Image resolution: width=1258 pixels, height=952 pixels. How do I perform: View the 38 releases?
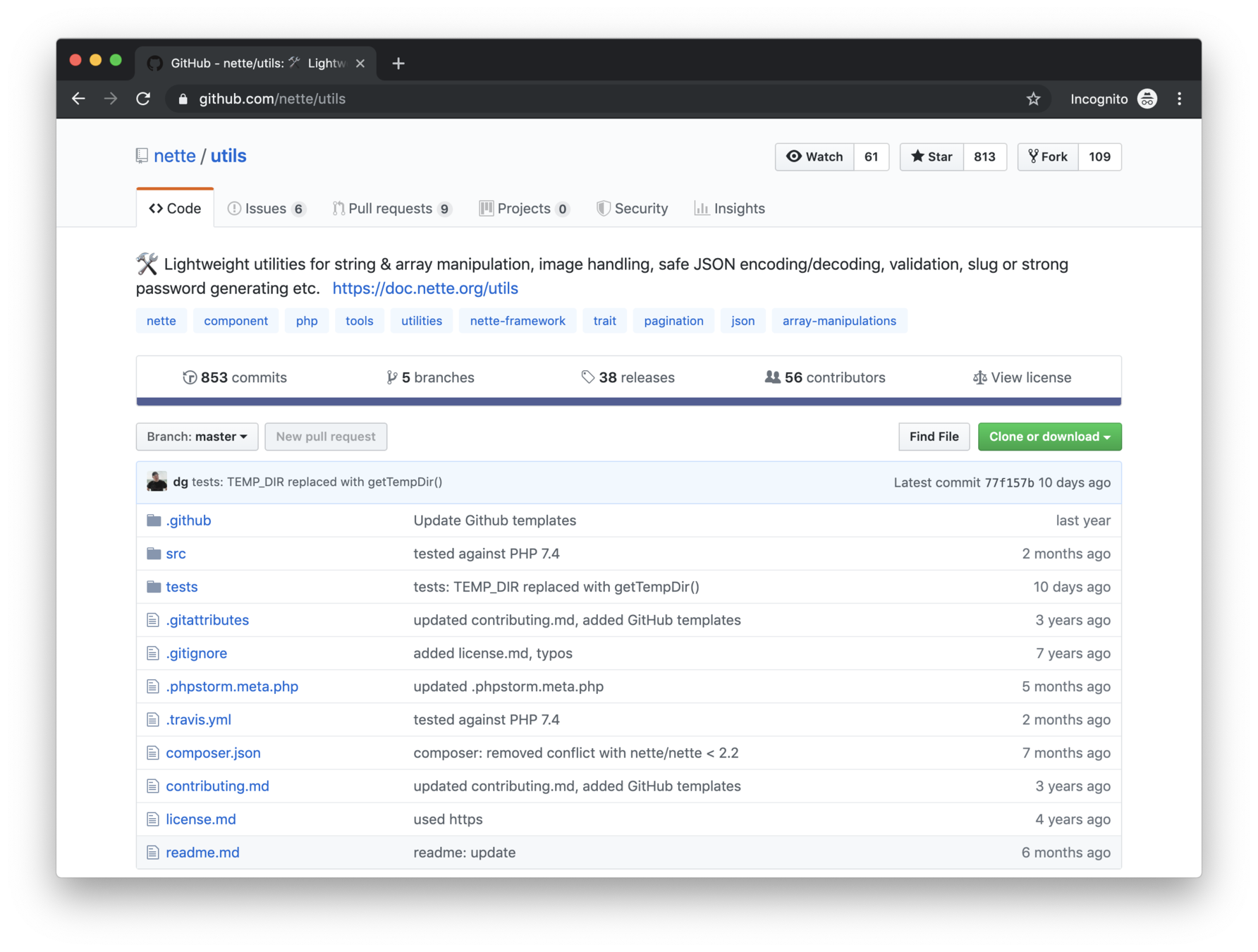pos(628,377)
